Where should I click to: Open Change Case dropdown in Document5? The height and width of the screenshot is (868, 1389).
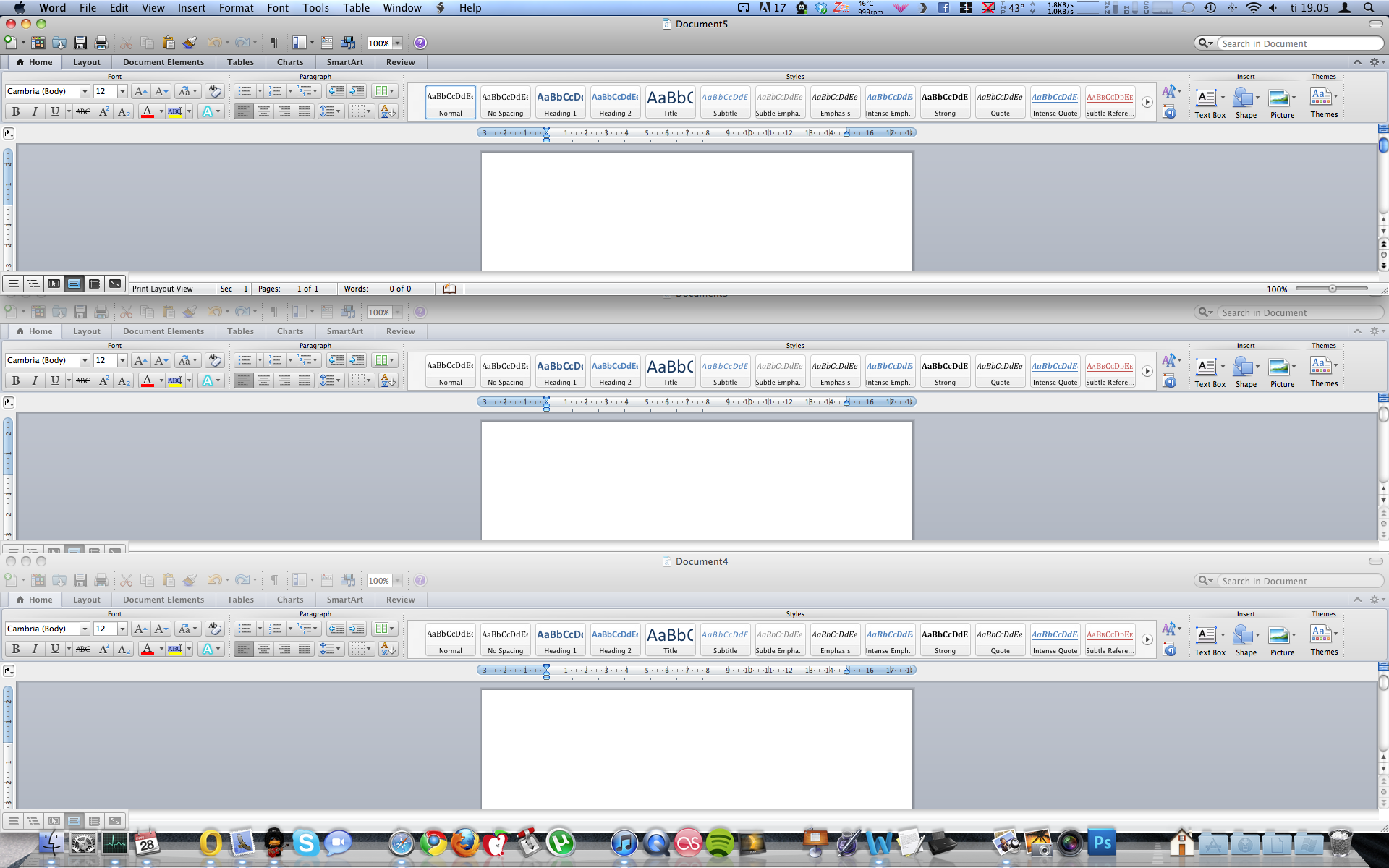click(187, 91)
